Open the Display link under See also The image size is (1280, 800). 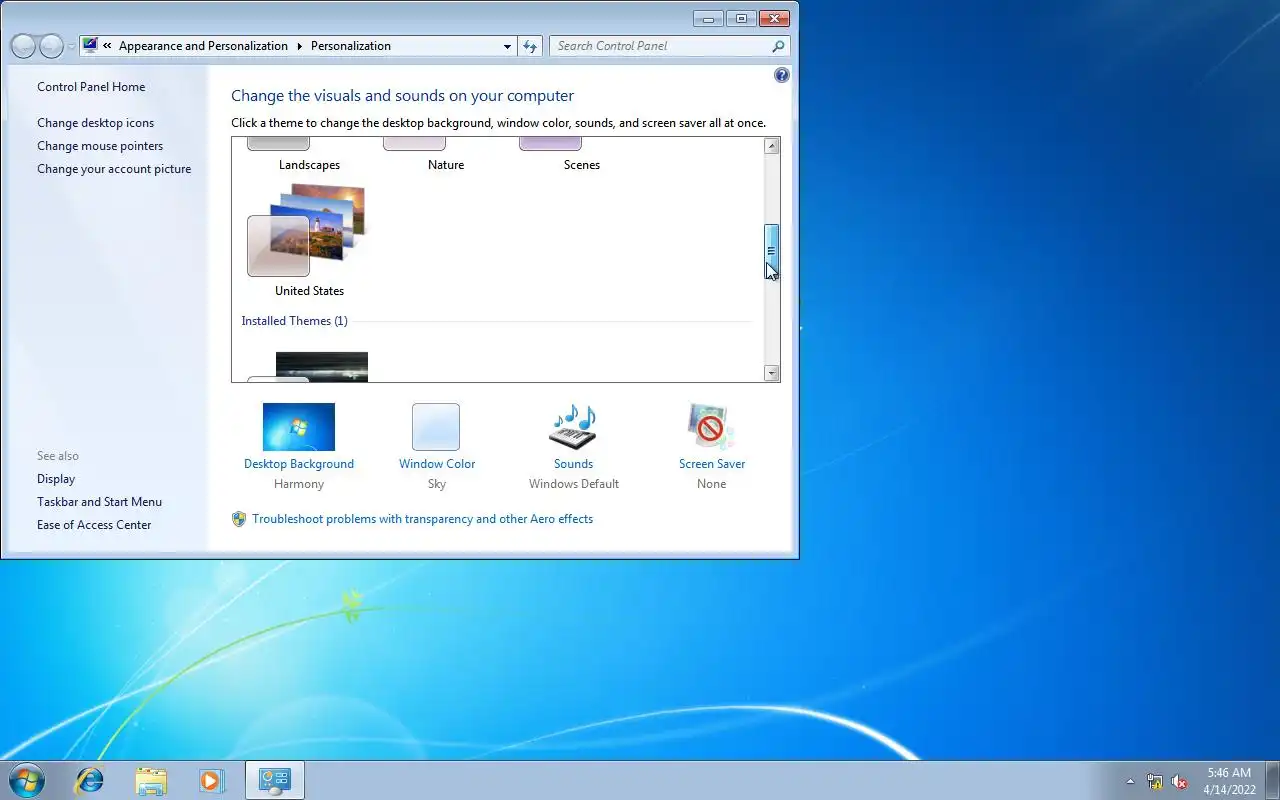[x=56, y=479]
